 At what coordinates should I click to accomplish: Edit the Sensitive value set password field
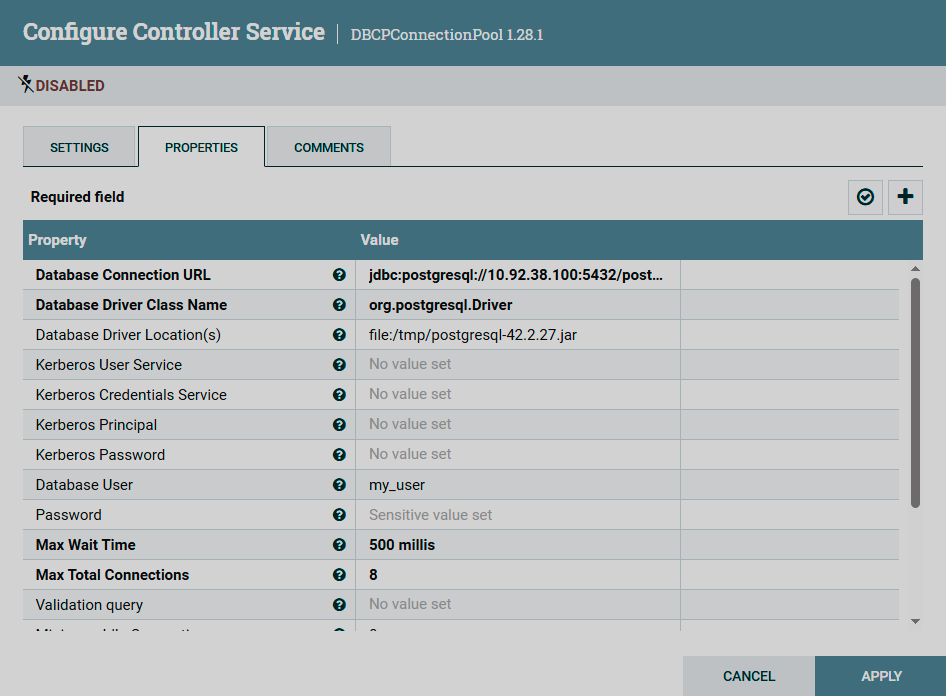point(518,515)
